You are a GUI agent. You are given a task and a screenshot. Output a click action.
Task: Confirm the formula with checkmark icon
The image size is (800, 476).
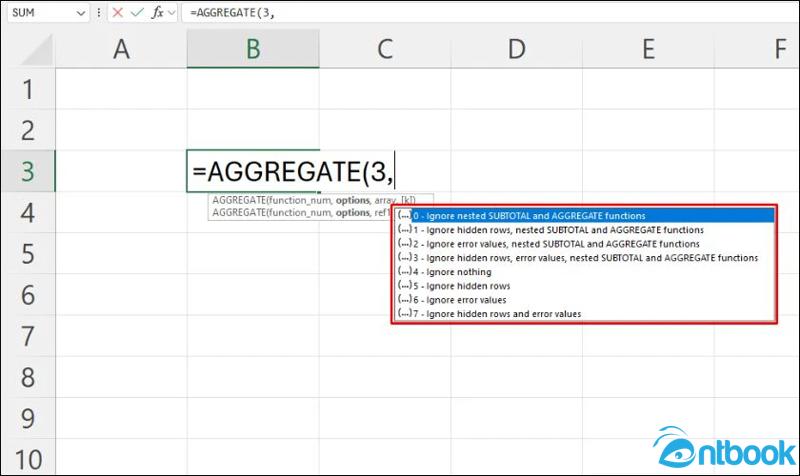pos(136,12)
